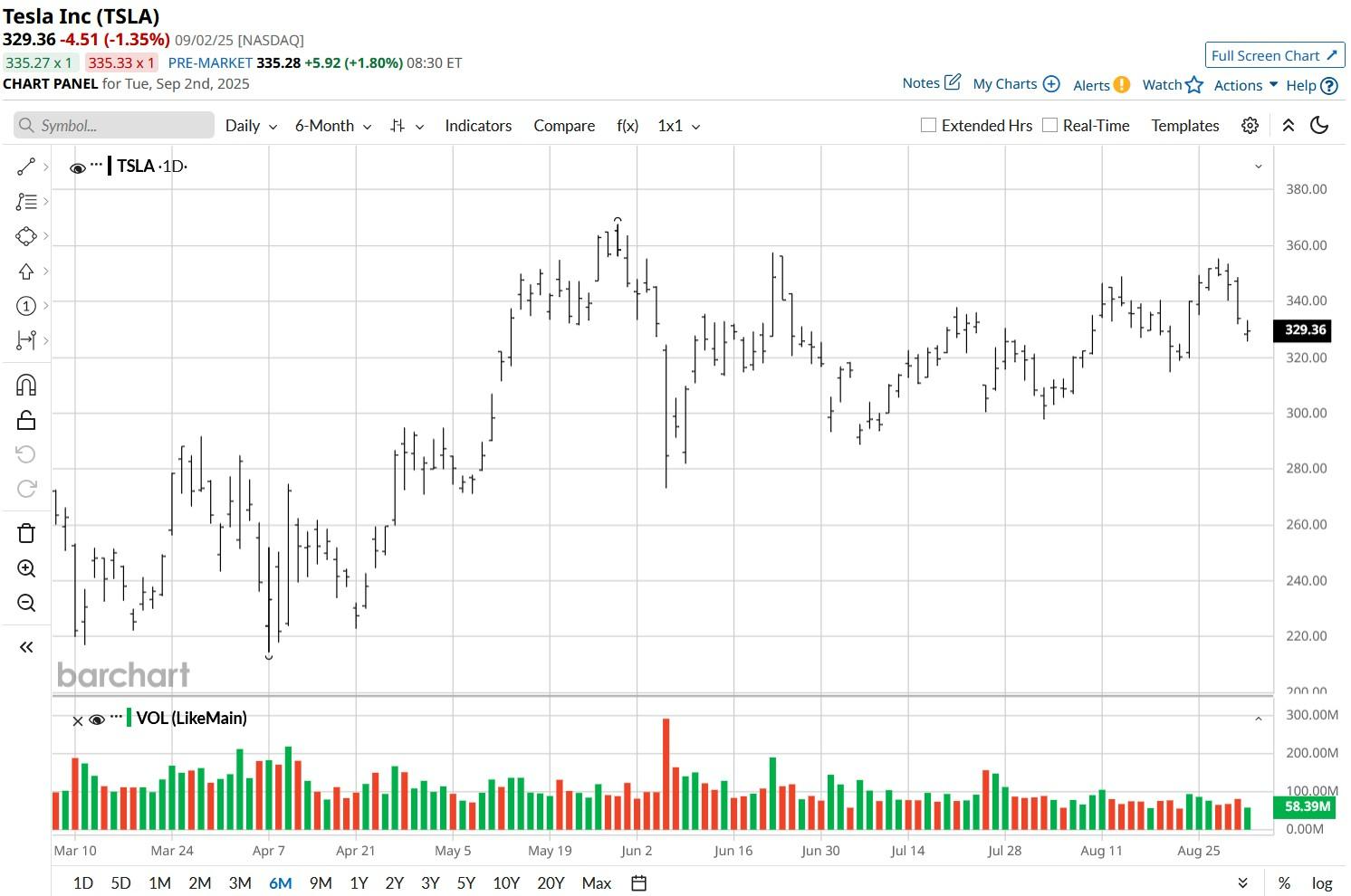This screenshot has width=1351, height=896.
Task: Select the 1M time range
Action: pos(159,882)
